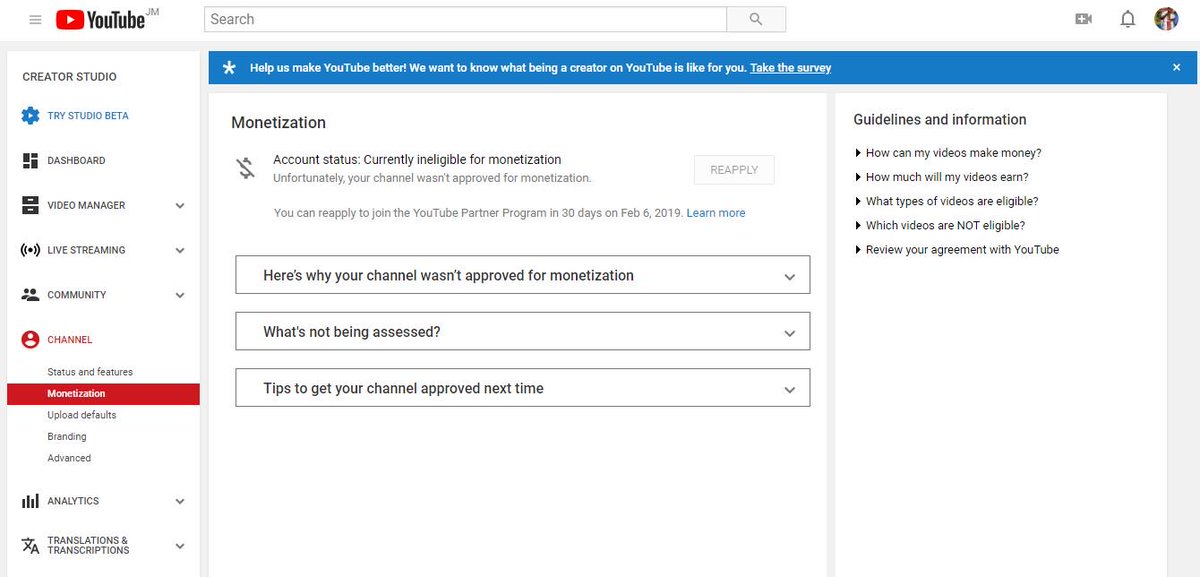Expand why channel wasn't approved panel

pyautogui.click(x=522, y=275)
